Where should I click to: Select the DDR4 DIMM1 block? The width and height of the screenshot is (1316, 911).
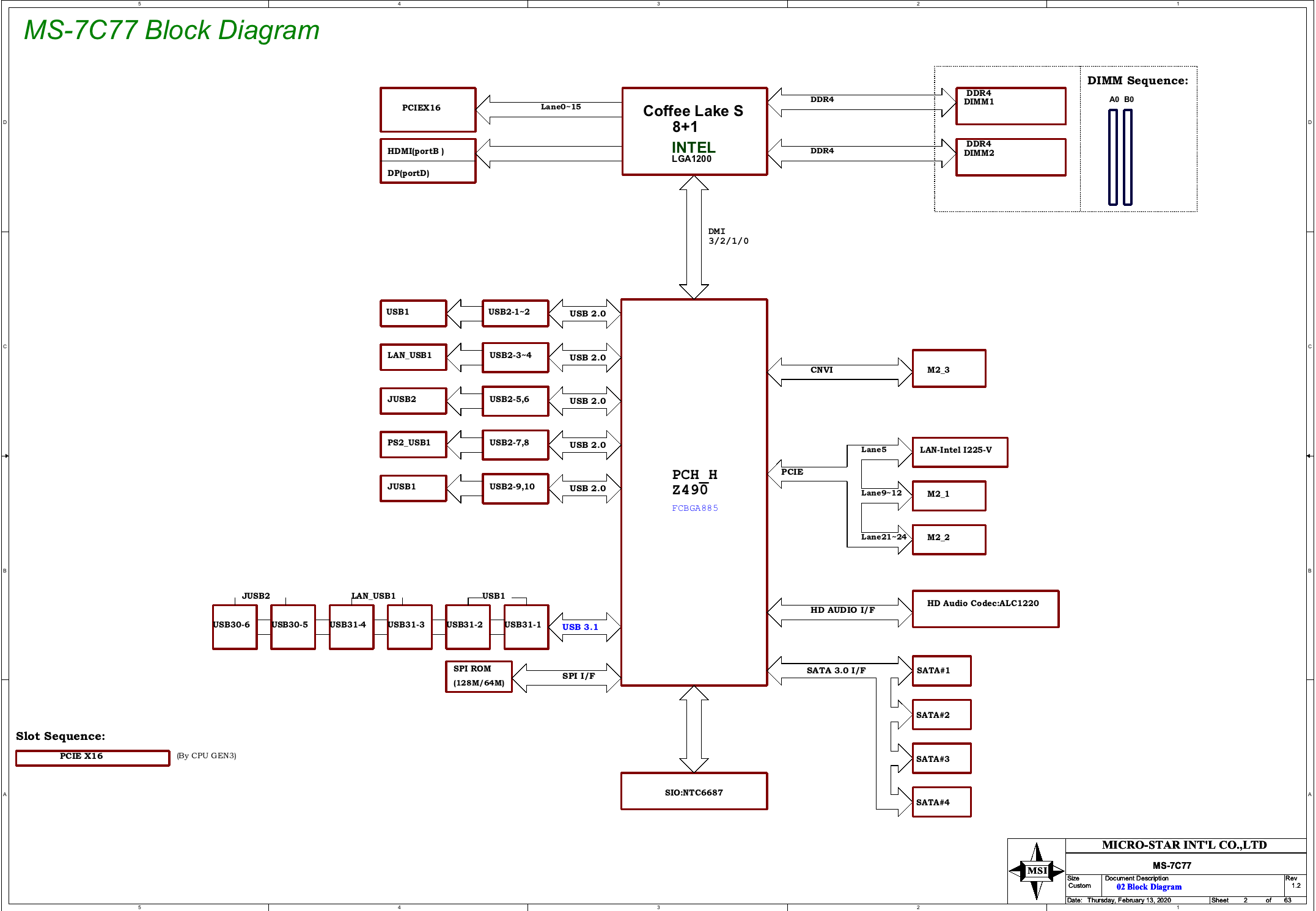point(1010,106)
